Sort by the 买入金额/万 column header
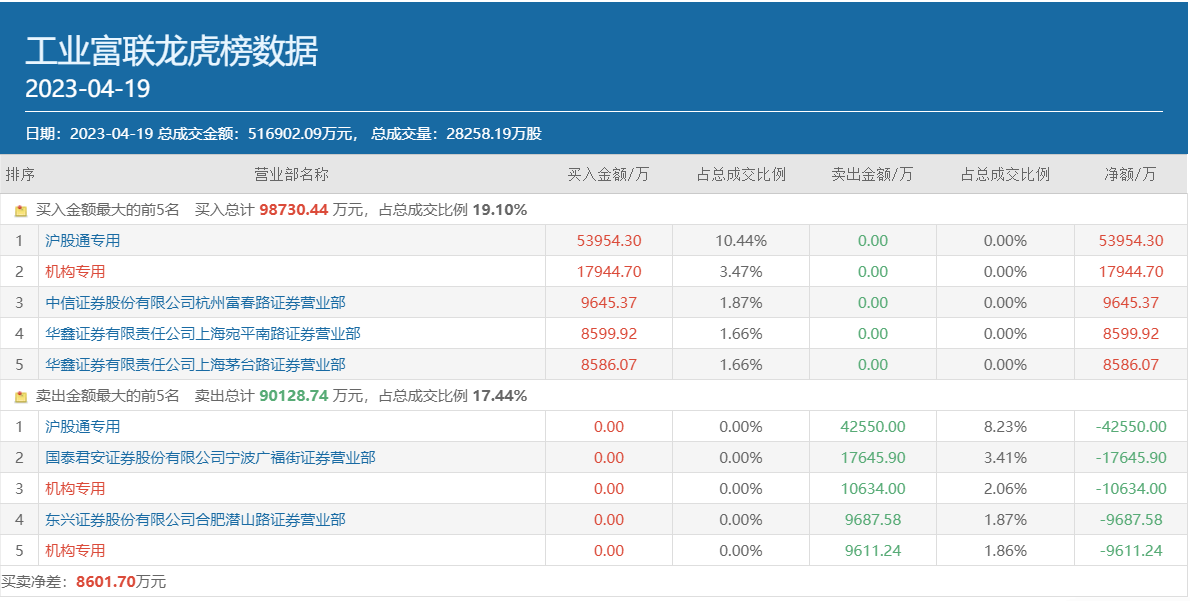This screenshot has width=1190, height=601. 609,173
